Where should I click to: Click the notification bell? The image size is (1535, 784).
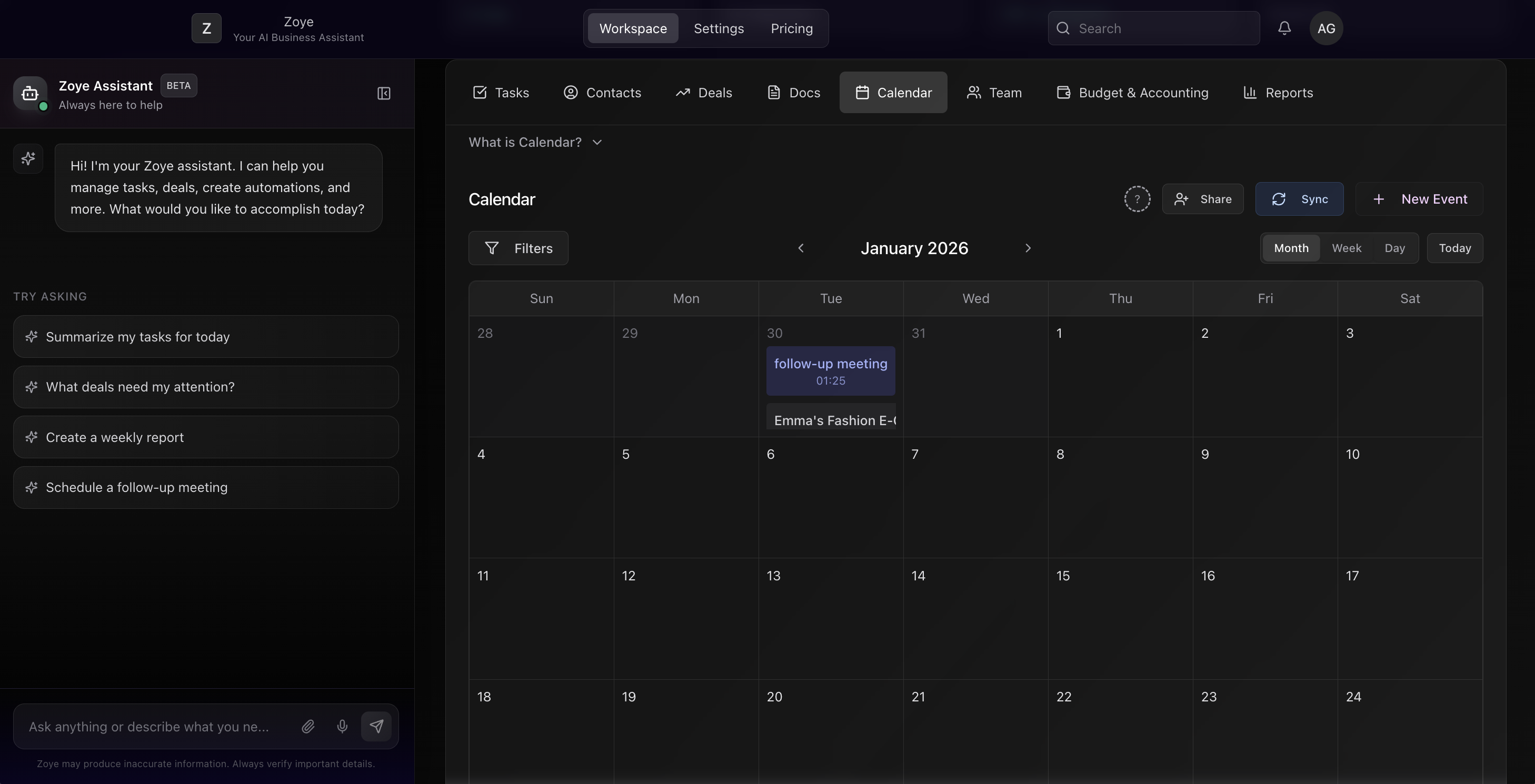coord(1284,28)
